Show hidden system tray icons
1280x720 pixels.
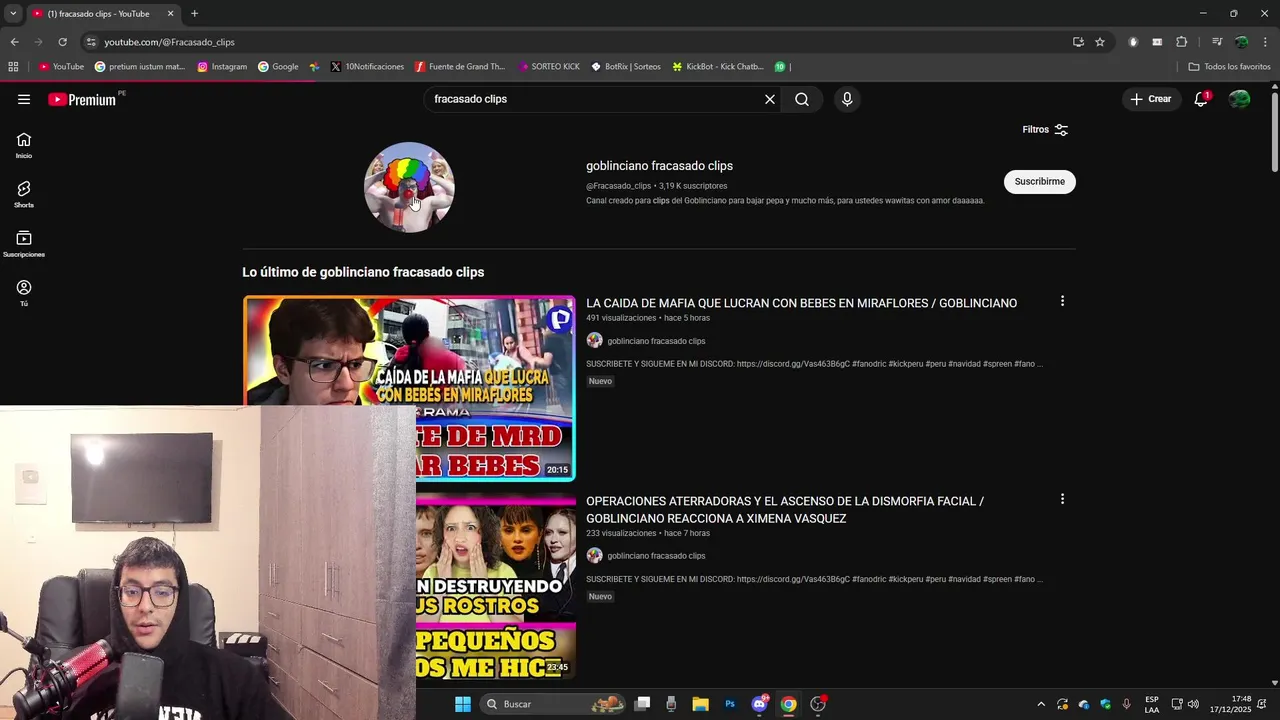1041,704
